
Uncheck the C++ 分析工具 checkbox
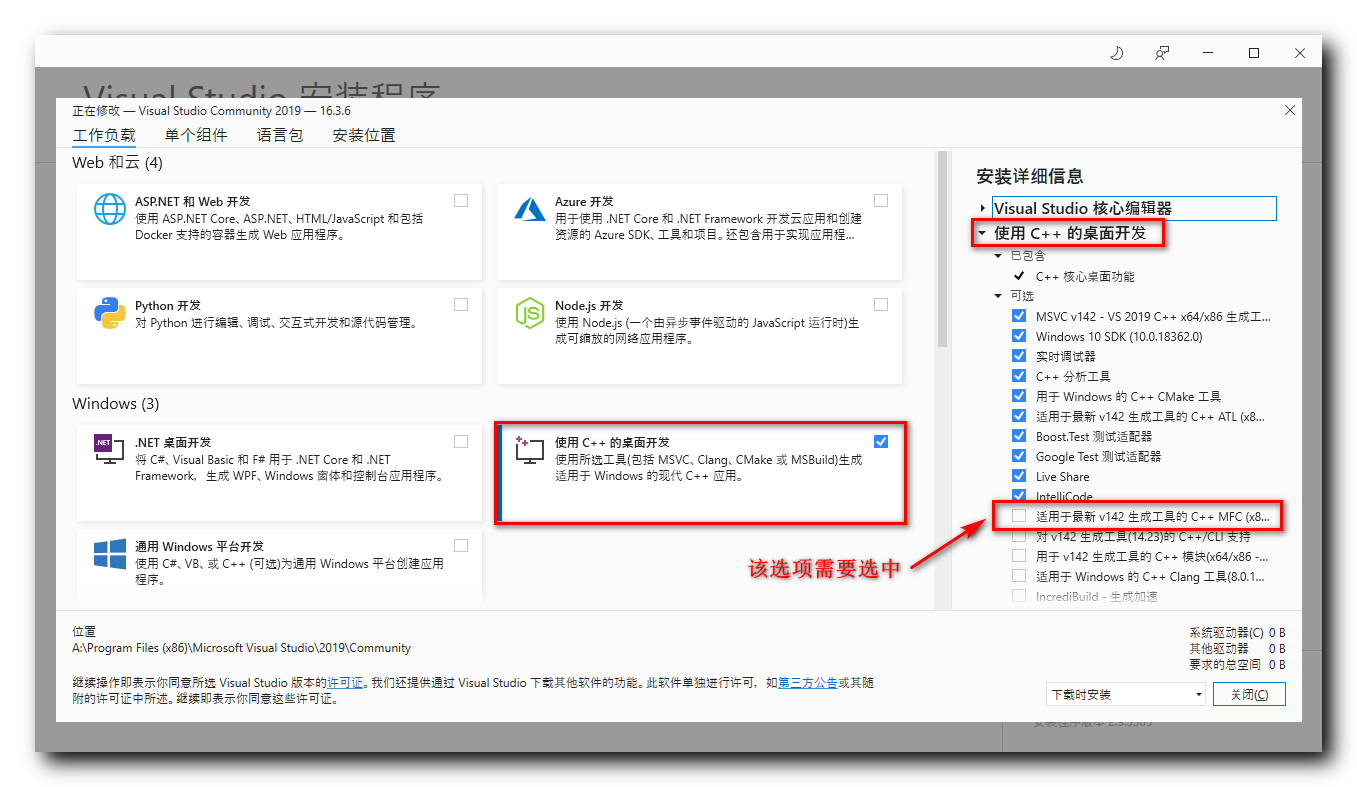point(1019,376)
